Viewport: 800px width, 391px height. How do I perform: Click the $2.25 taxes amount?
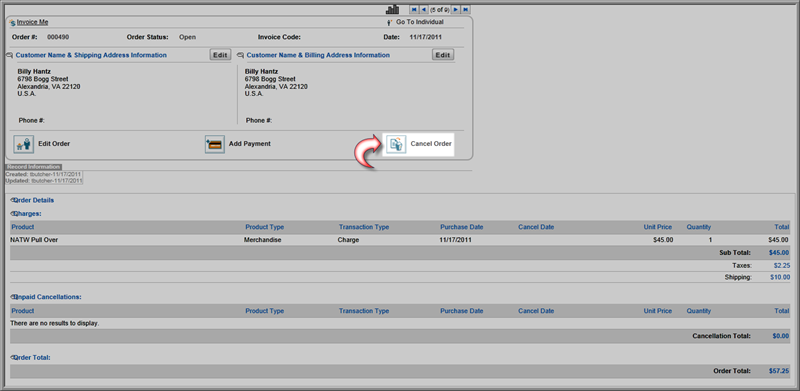point(782,265)
